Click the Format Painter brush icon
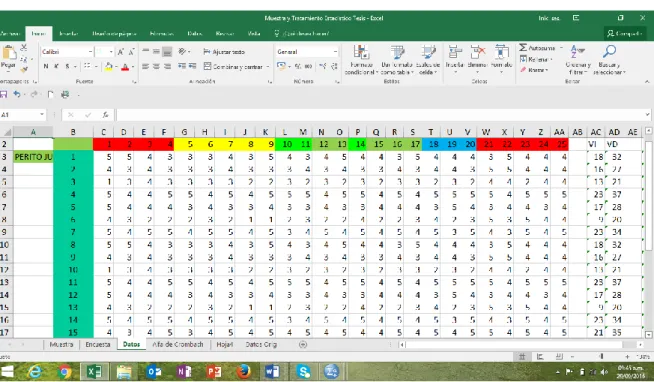 pos(24,69)
